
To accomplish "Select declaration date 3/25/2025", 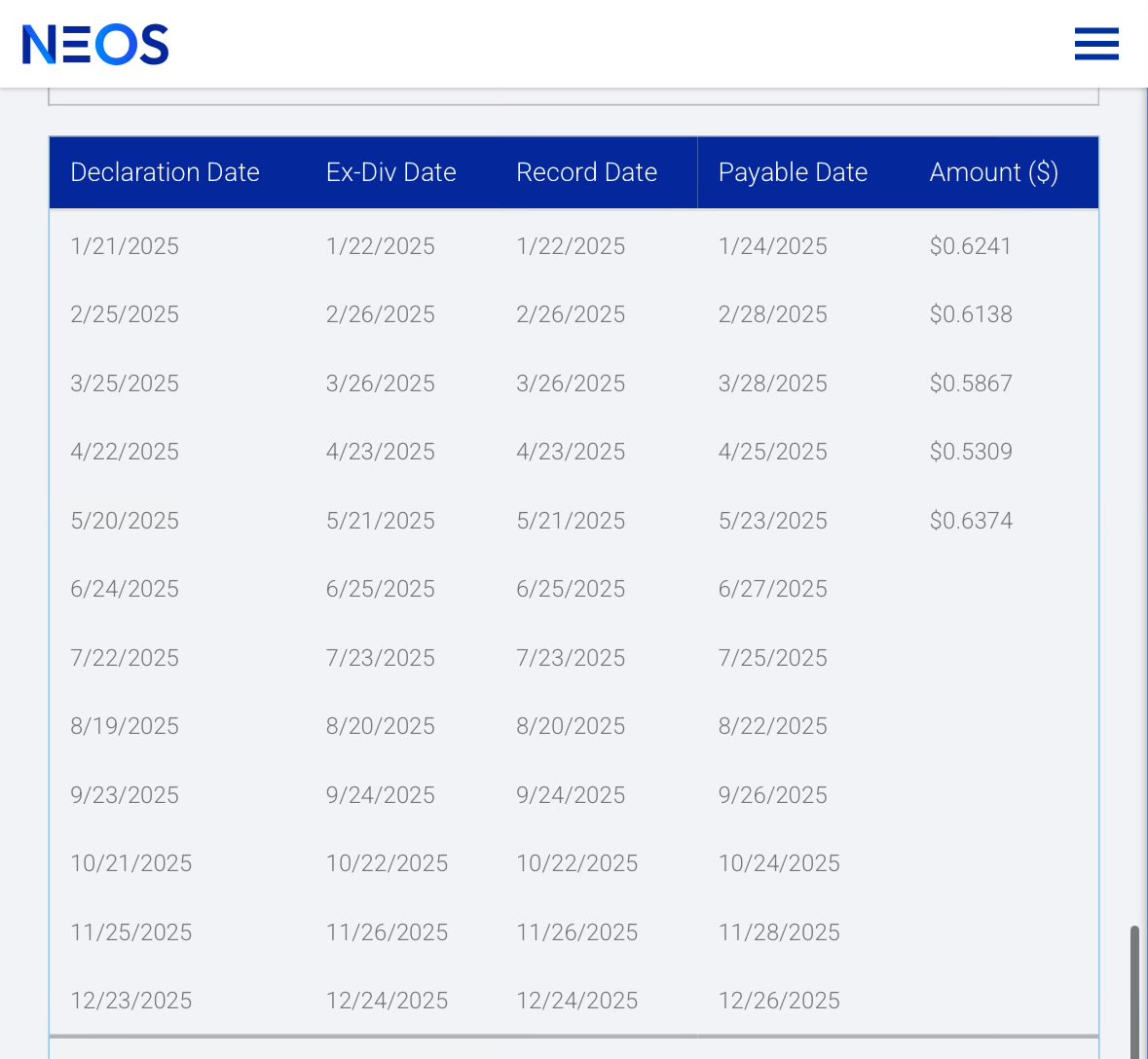I will click(125, 383).
